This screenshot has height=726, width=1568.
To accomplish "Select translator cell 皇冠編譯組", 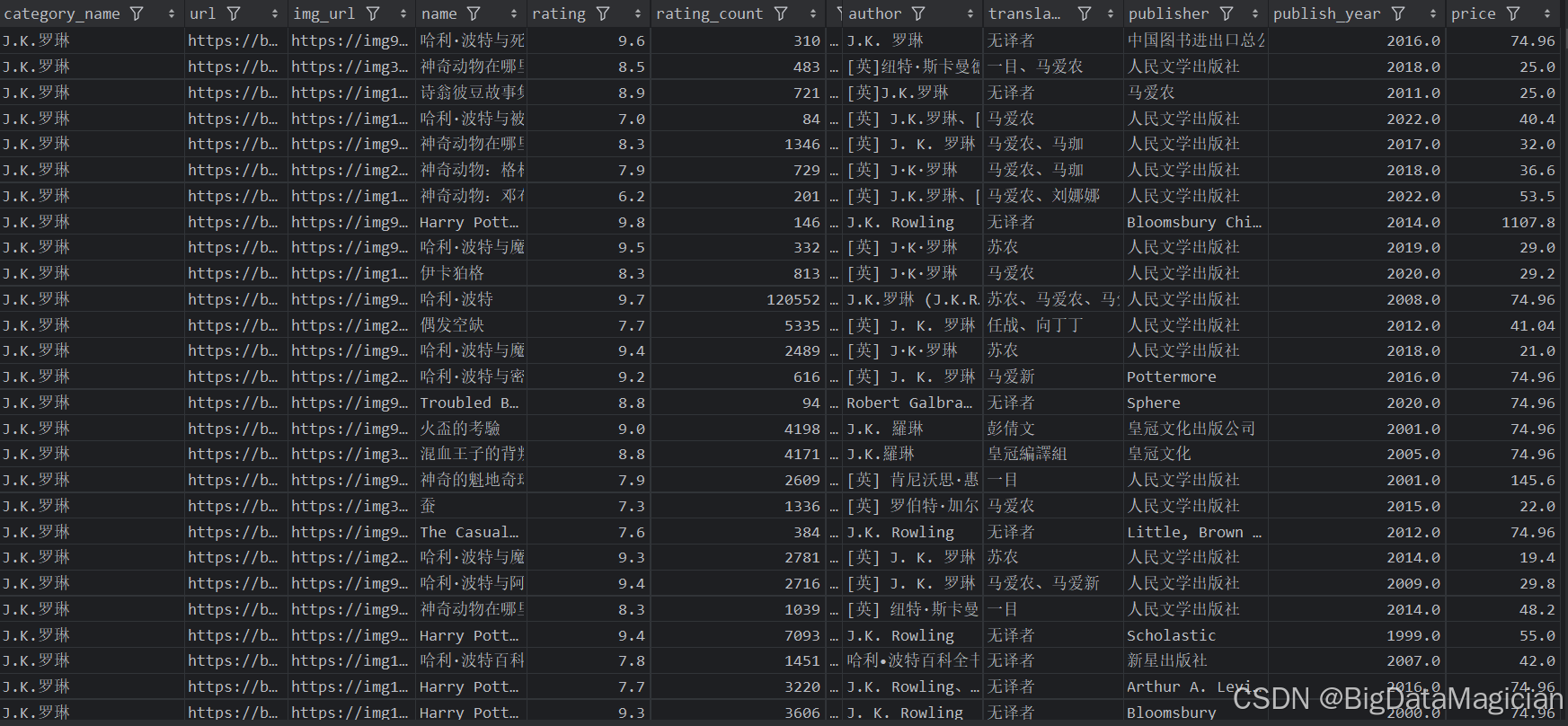I will 1027,454.
